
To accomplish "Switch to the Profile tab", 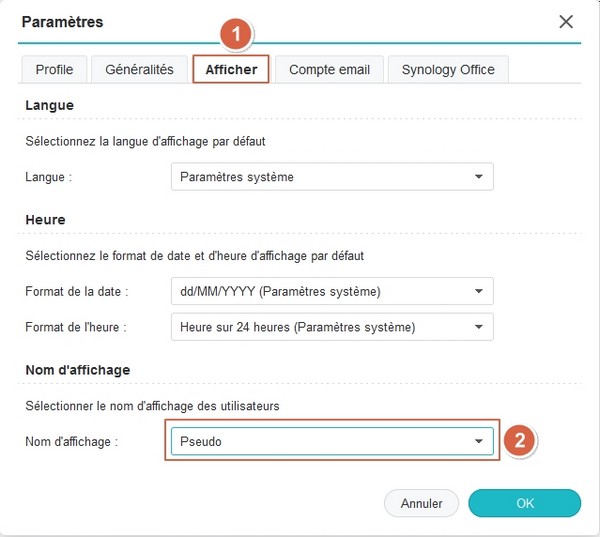I will [x=54, y=69].
